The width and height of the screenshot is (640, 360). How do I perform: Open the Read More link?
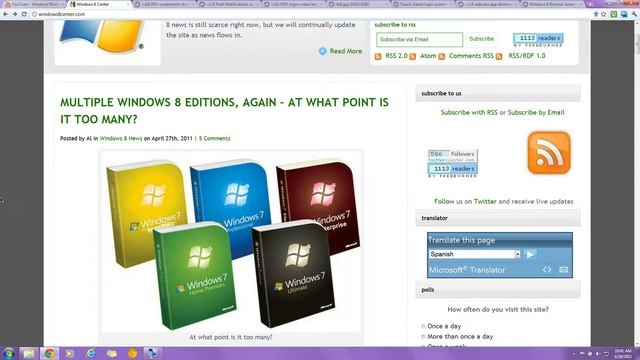click(346, 51)
